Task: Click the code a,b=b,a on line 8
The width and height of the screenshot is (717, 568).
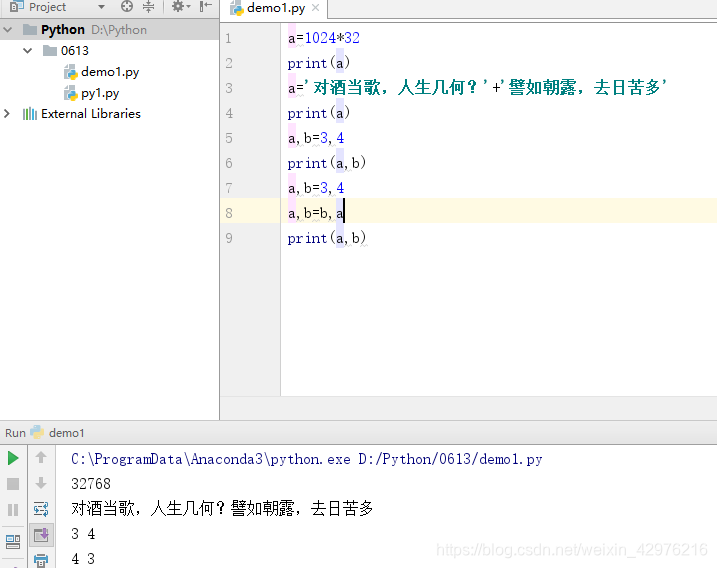Action: tap(316, 213)
